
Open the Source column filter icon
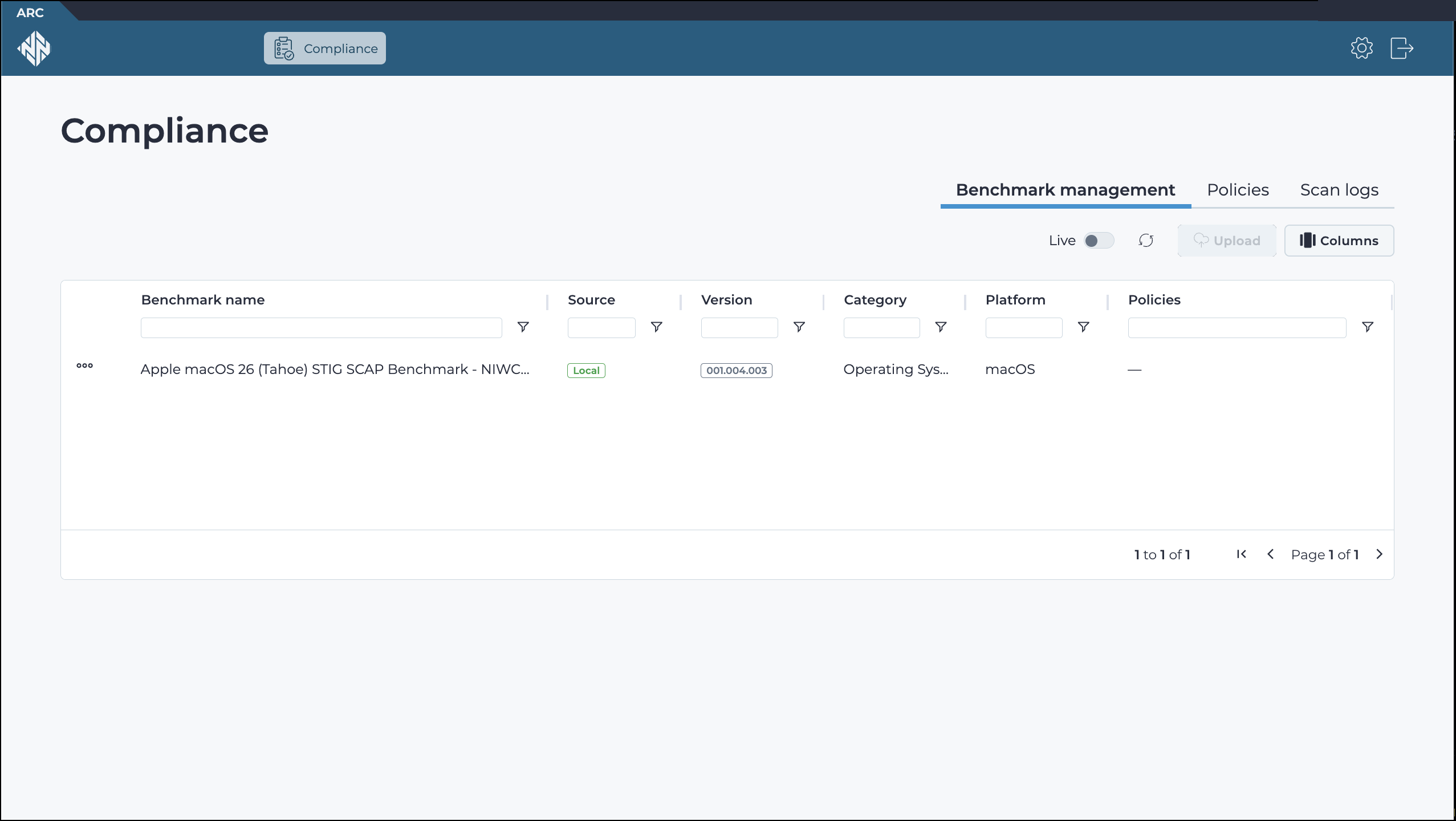point(656,327)
